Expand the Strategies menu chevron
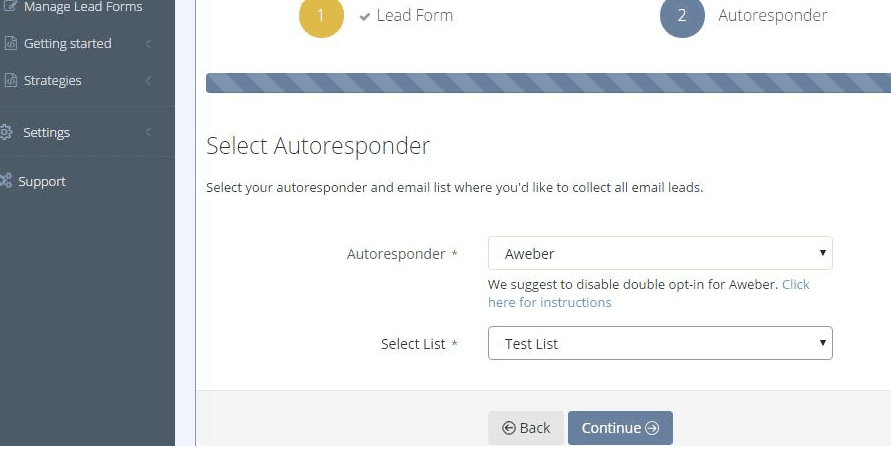Screen dimensions: 891x460 point(148,81)
